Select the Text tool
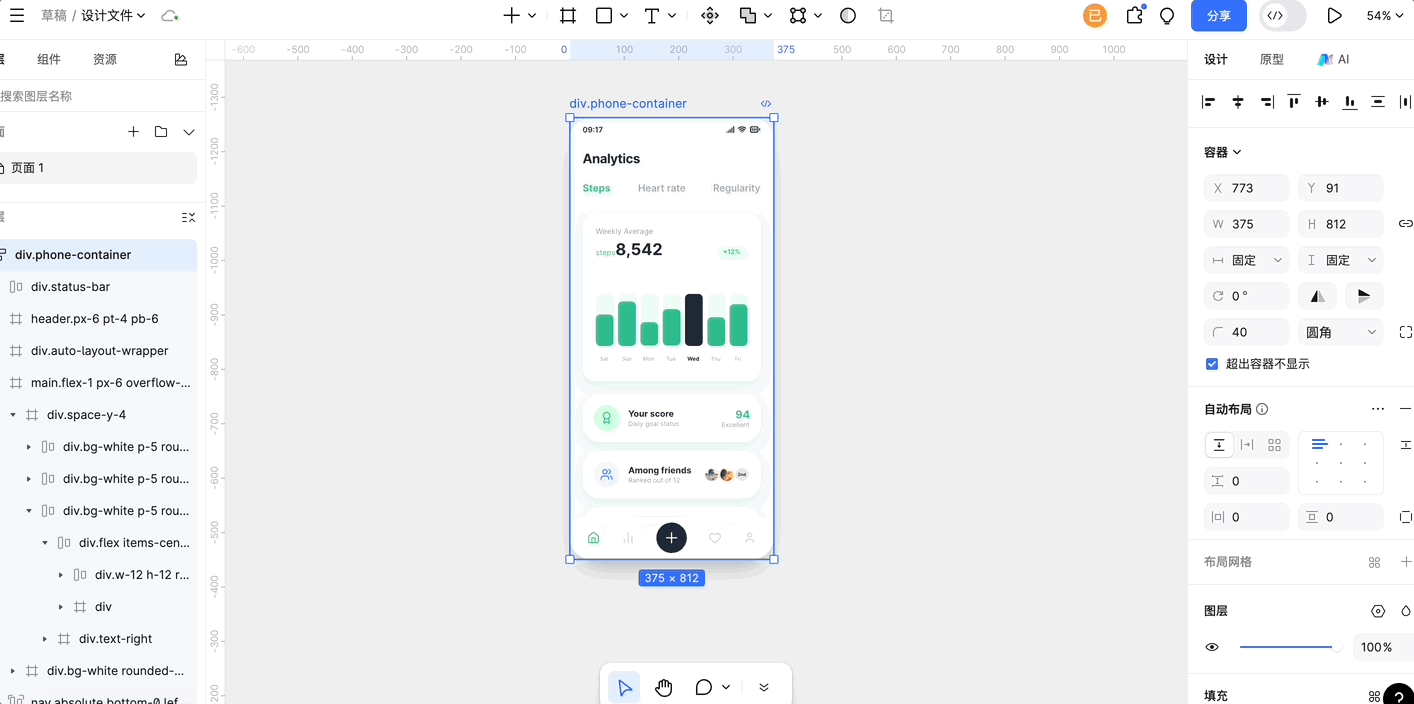 click(x=652, y=16)
